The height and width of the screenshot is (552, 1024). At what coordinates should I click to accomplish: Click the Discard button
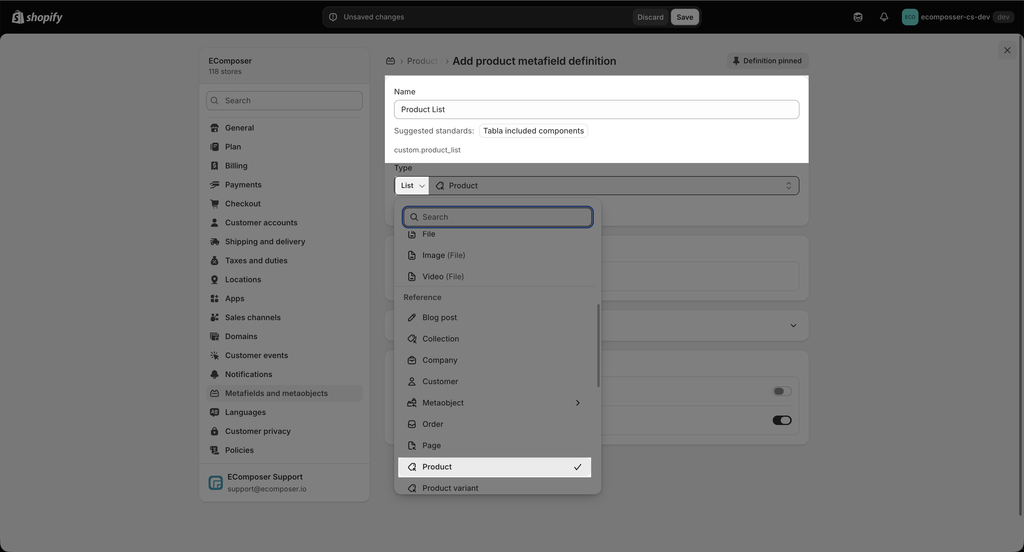[650, 17]
